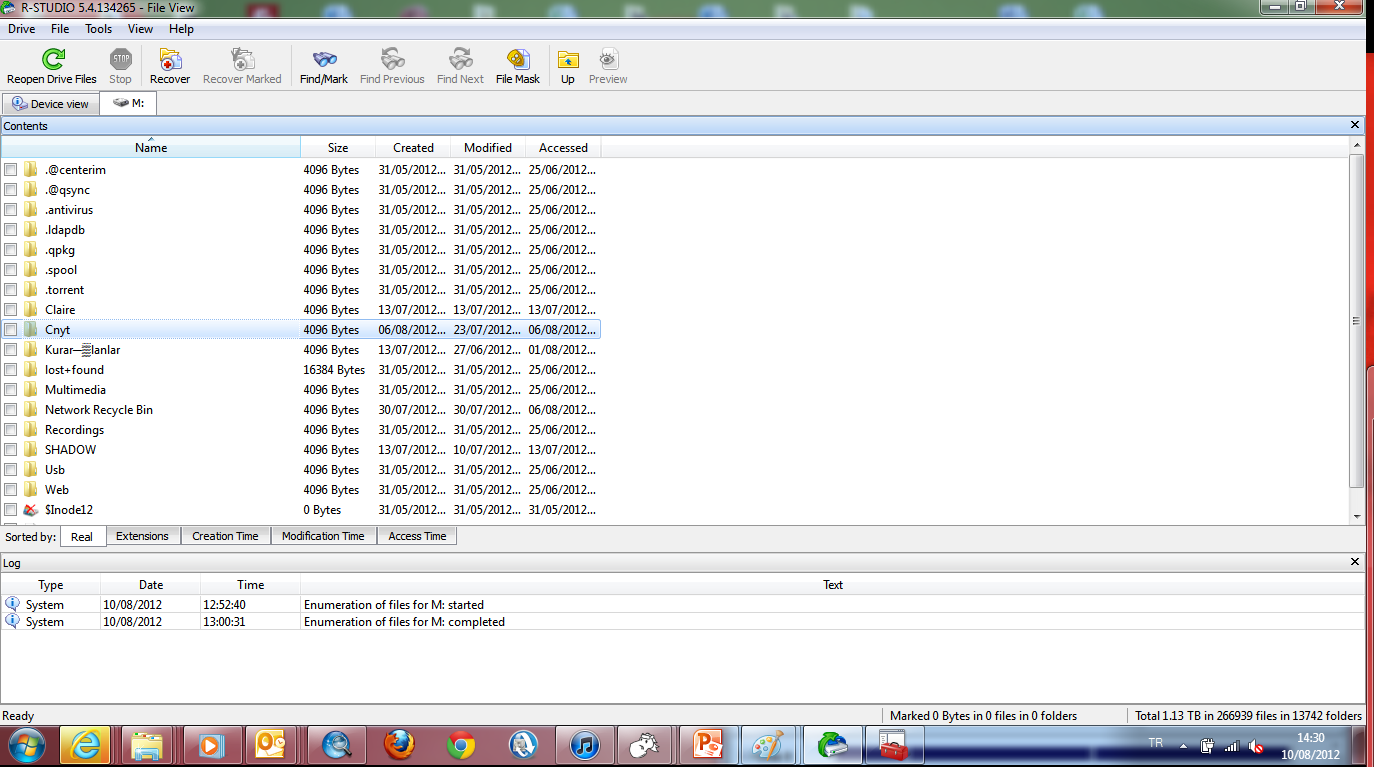This screenshot has height=767, width=1374.
Task: Click the Text column header in Log
Action: pos(833,585)
